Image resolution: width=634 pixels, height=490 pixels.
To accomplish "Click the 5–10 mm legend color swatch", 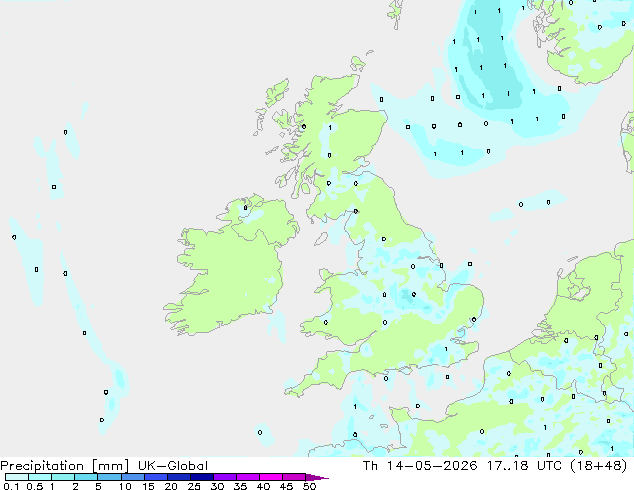I will coord(109,477).
